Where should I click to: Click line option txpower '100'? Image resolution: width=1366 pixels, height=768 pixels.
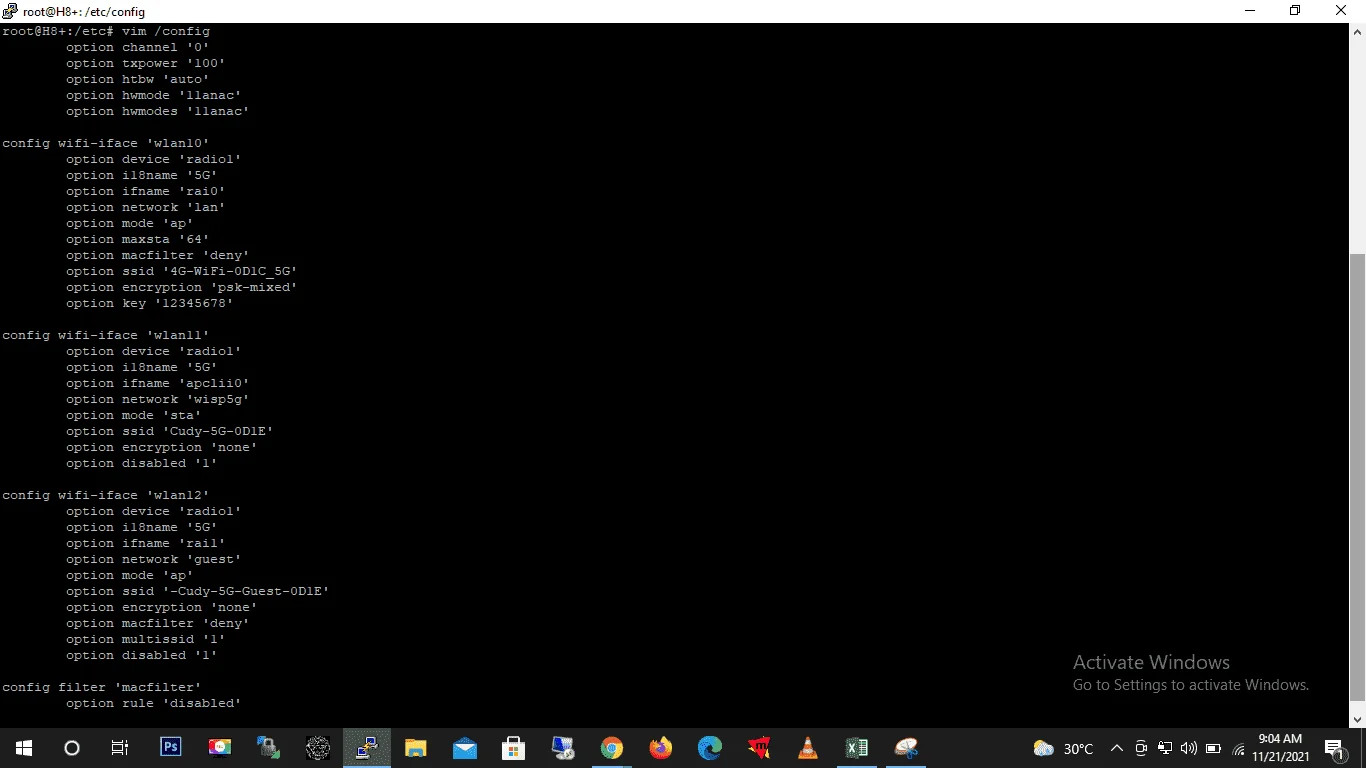146,63
